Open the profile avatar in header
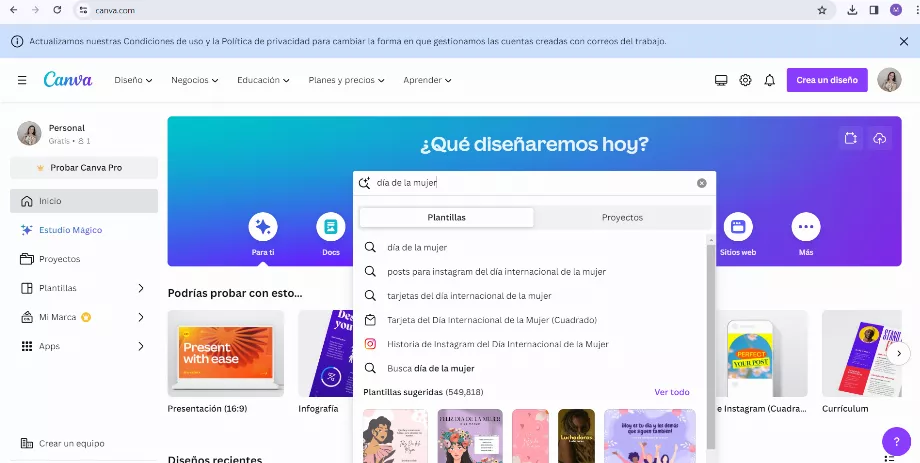Image resolution: width=920 pixels, height=463 pixels. coord(889,80)
